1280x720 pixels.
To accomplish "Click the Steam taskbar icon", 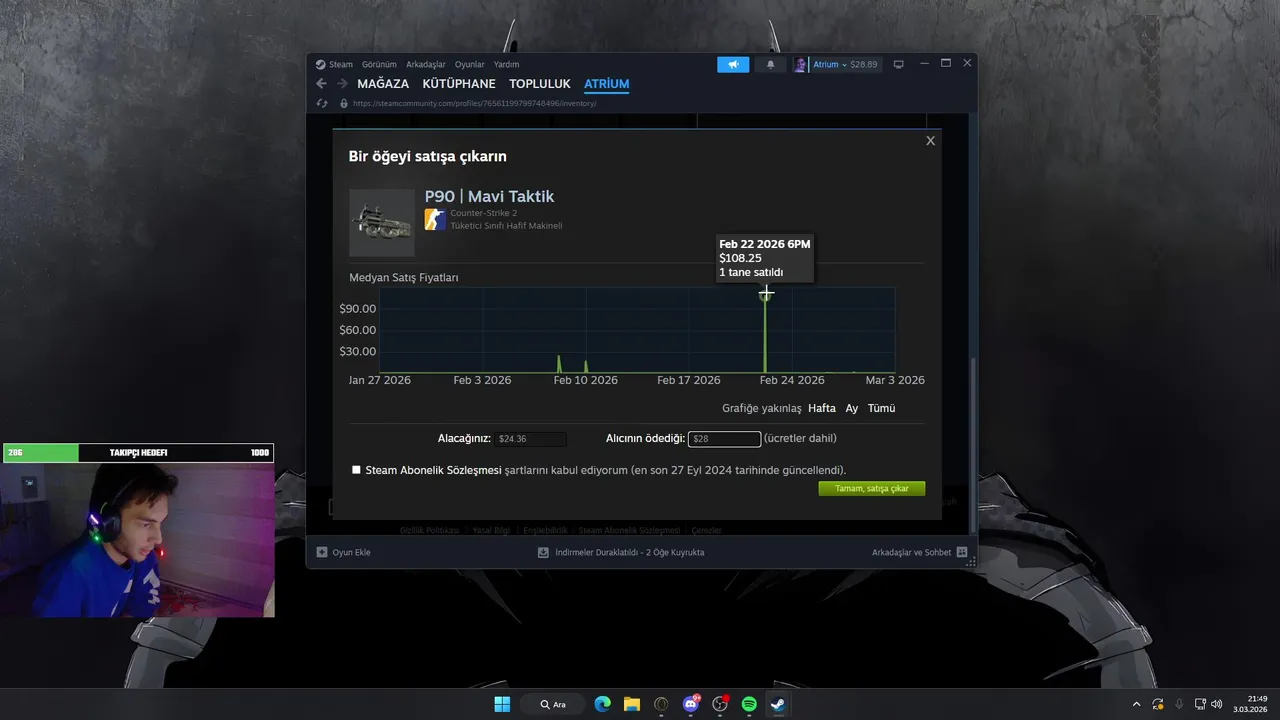I will 777,704.
